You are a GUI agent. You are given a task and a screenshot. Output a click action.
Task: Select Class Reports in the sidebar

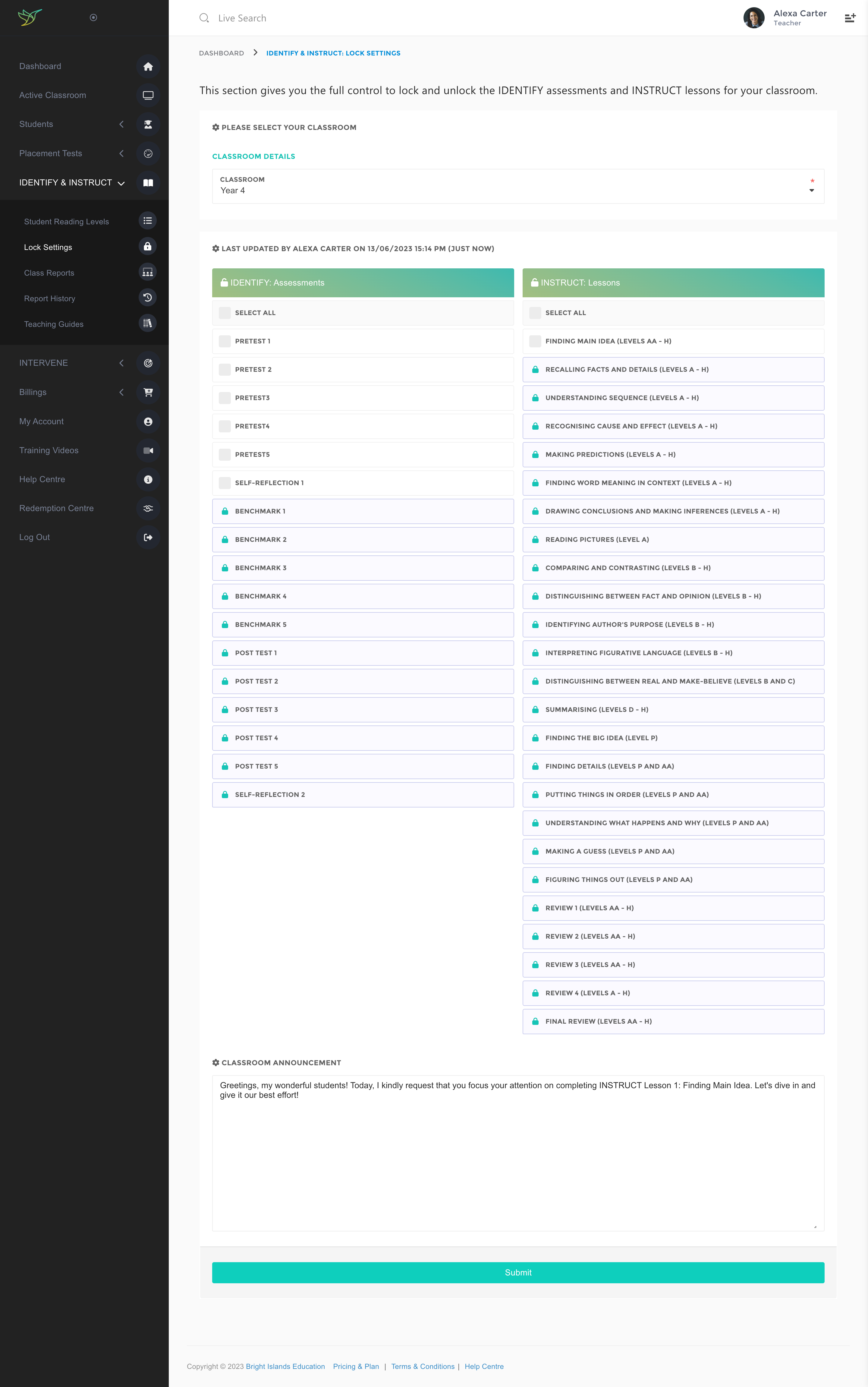click(x=49, y=273)
